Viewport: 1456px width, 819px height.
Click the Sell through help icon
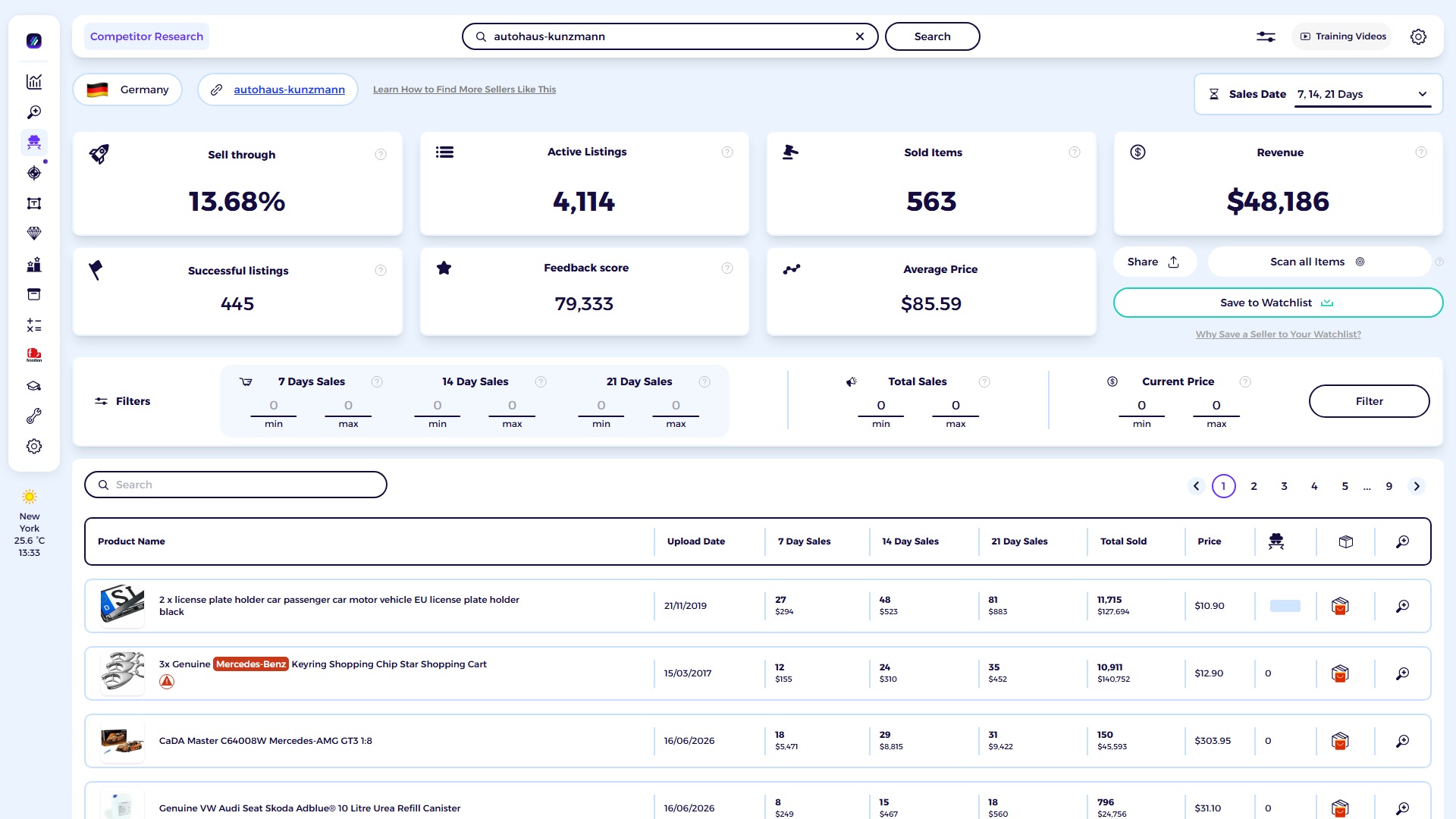coord(381,155)
